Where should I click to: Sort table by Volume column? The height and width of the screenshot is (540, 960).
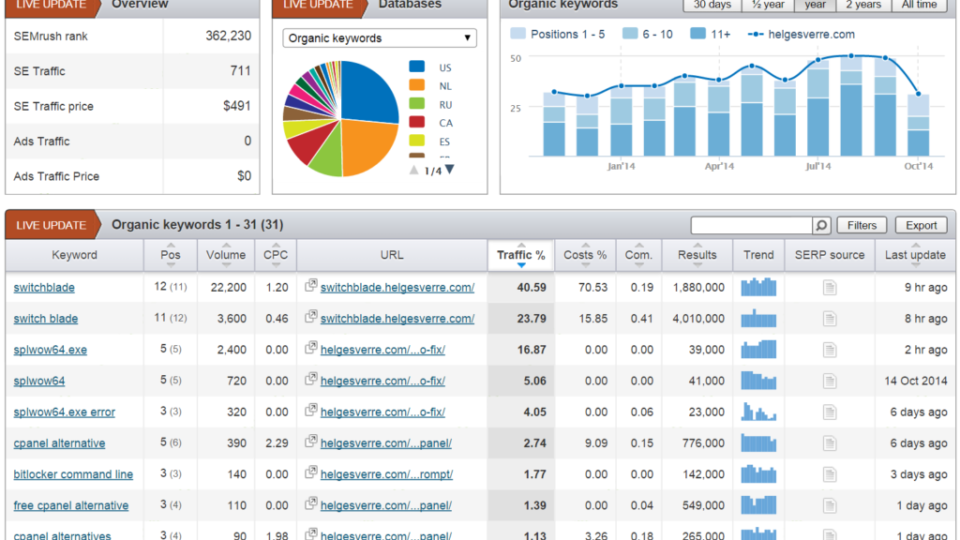click(226, 255)
